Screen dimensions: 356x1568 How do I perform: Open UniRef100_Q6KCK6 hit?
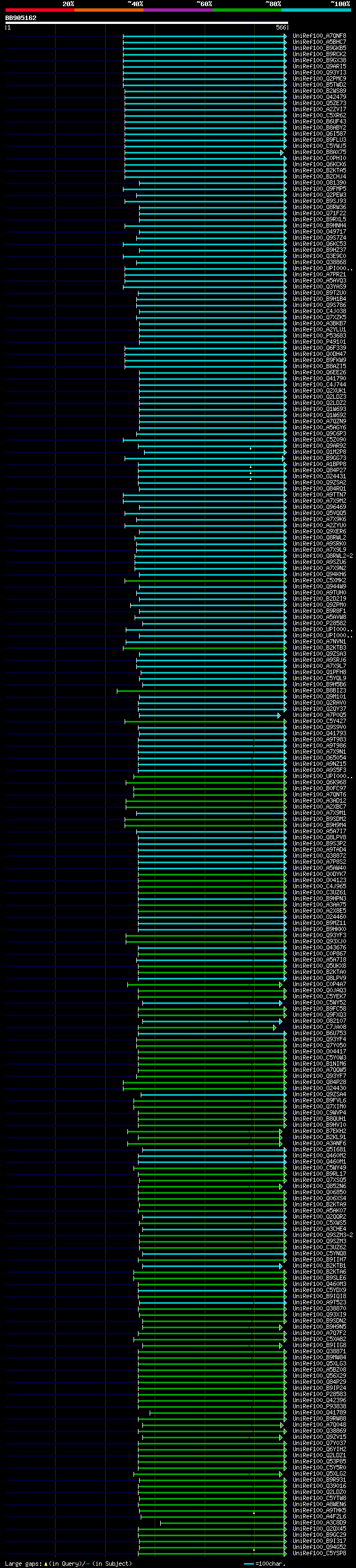(x=319, y=164)
